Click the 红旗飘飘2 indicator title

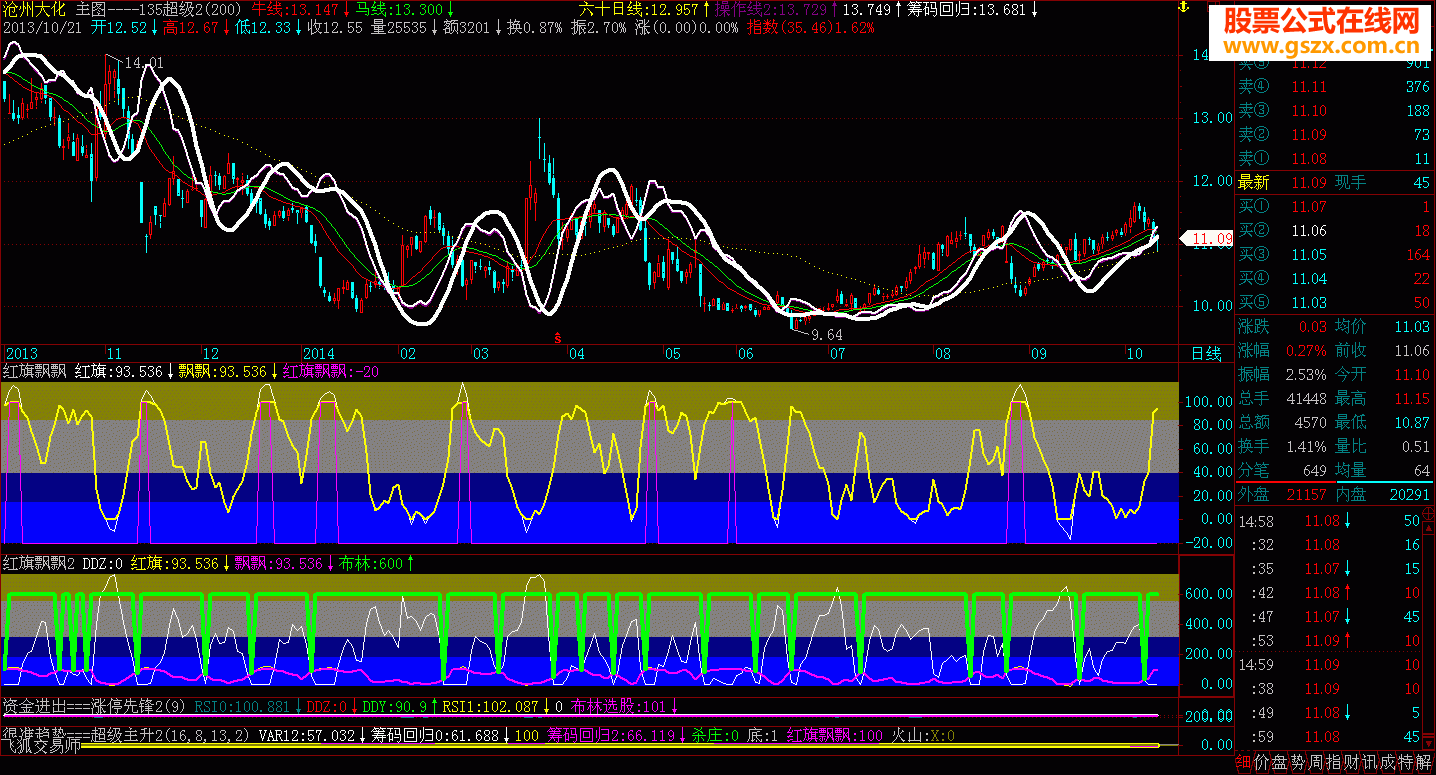click(x=40, y=564)
